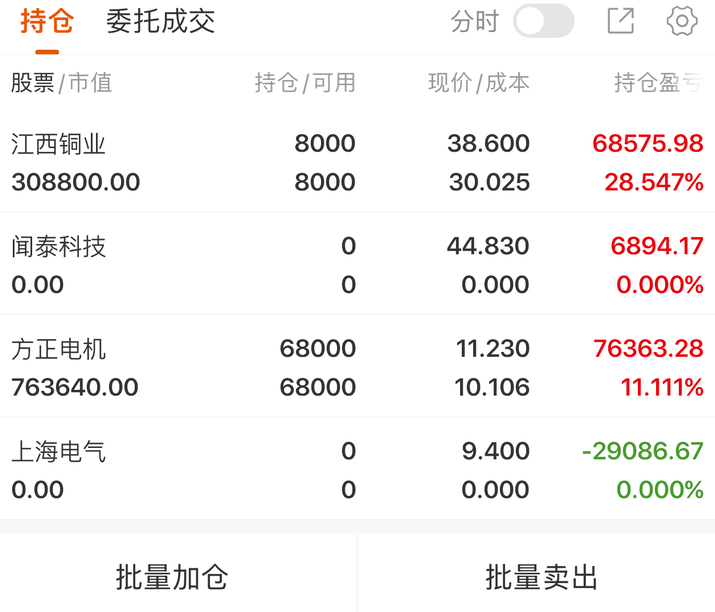Click profit percentage 28.547%
The width and height of the screenshot is (715, 612).
coord(654,182)
